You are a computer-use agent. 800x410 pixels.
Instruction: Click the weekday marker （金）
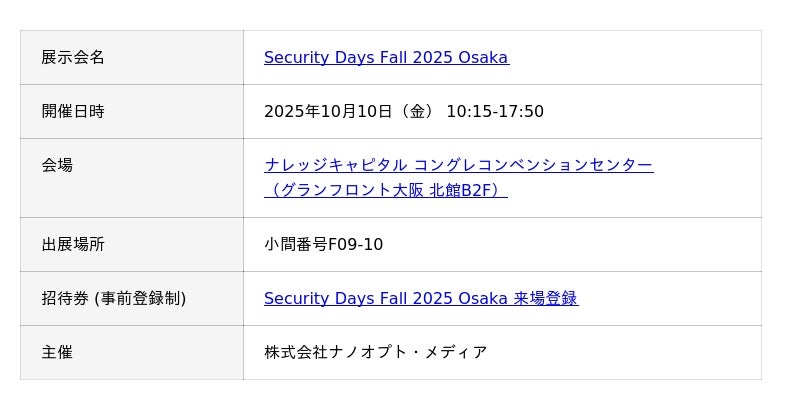tap(418, 112)
